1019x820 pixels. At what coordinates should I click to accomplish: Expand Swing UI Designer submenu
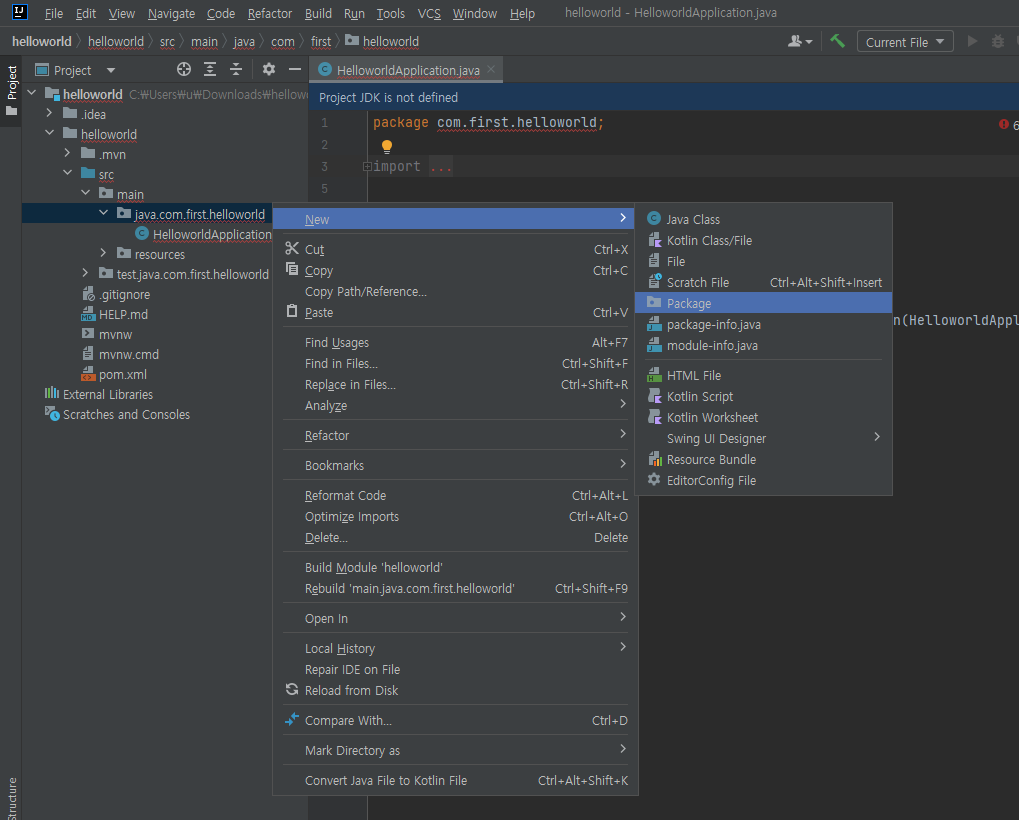[x=763, y=439]
